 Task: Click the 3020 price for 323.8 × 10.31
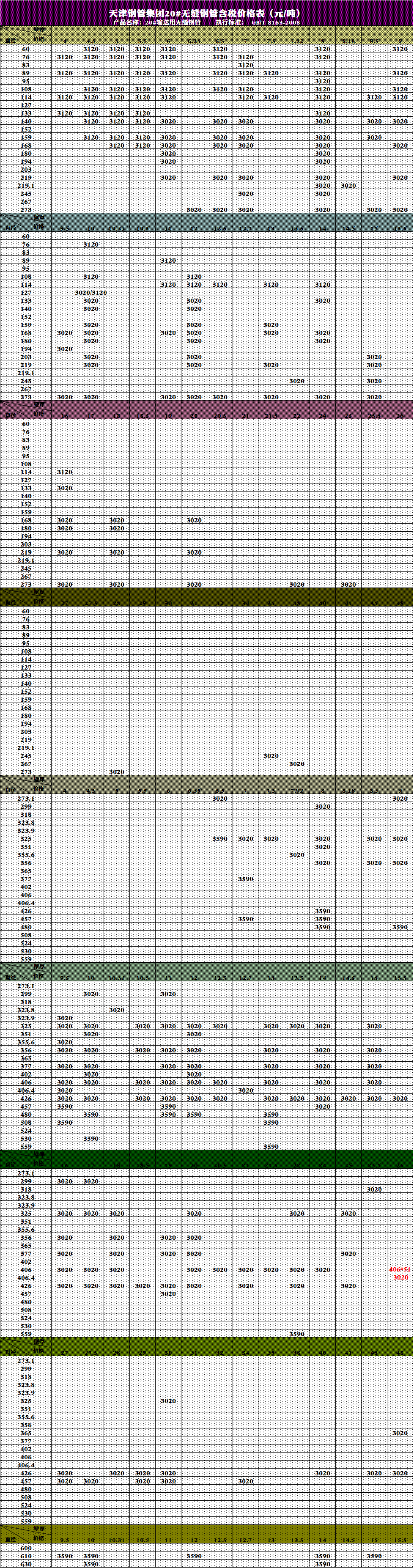(x=116, y=1010)
